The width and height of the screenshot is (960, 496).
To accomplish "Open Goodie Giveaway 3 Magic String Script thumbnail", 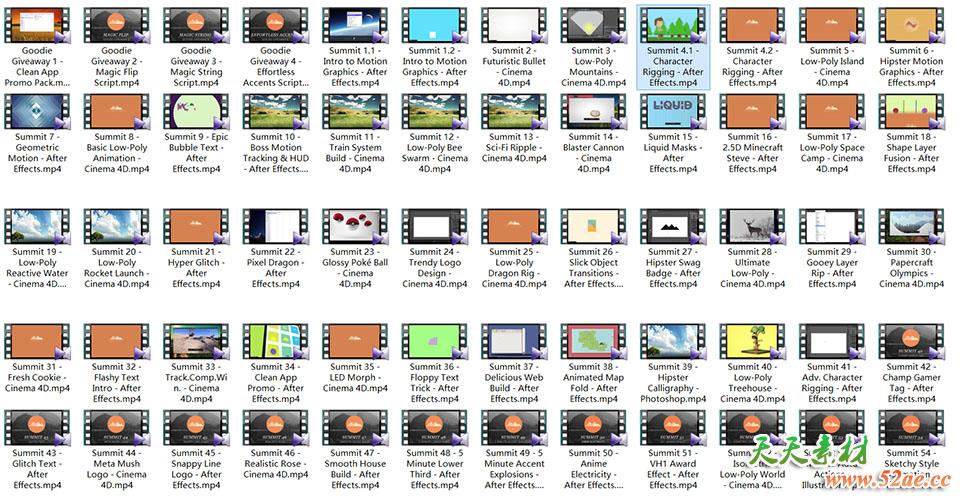I will click(x=196, y=26).
